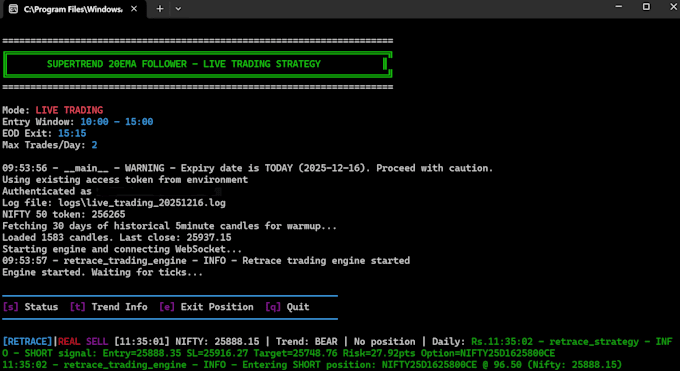Click the Max Trades/Day value 2
The width and height of the screenshot is (680, 371).
coord(94,145)
